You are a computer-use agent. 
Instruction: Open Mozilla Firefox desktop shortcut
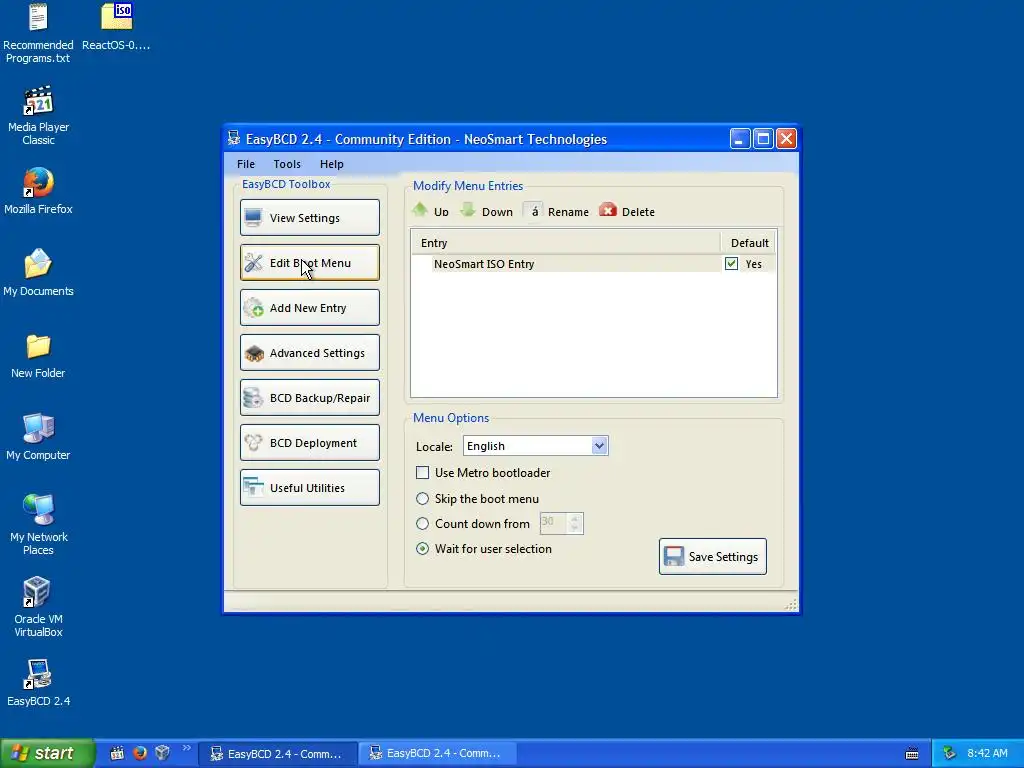[x=38, y=191]
